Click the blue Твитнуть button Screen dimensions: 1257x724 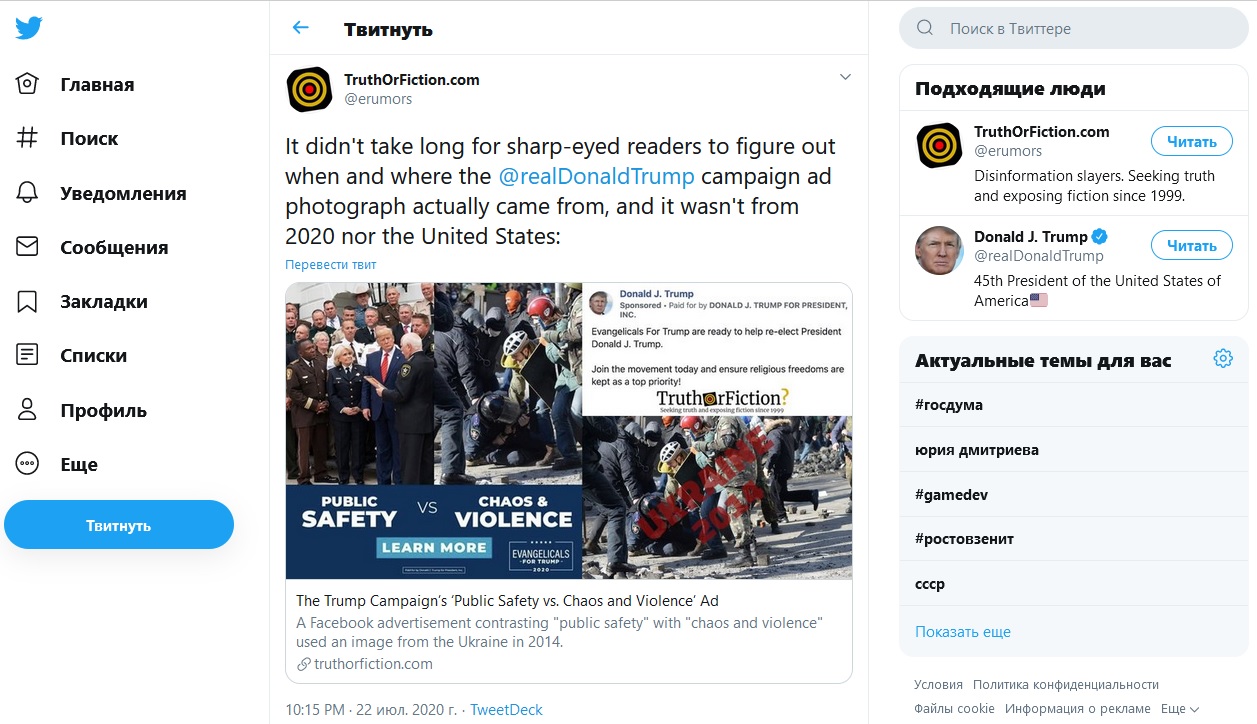click(x=119, y=525)
